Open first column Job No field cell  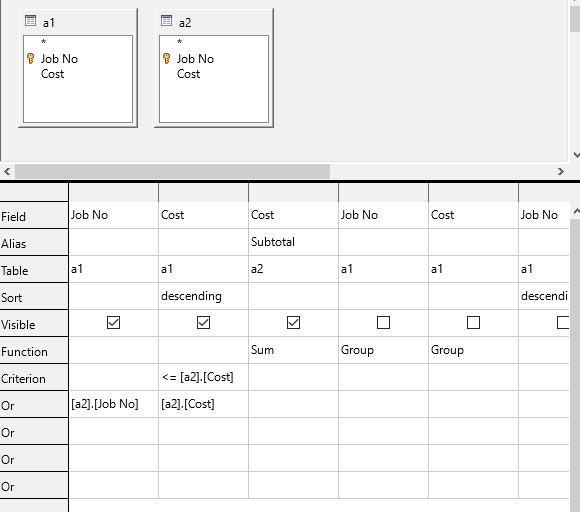[113, 215]
